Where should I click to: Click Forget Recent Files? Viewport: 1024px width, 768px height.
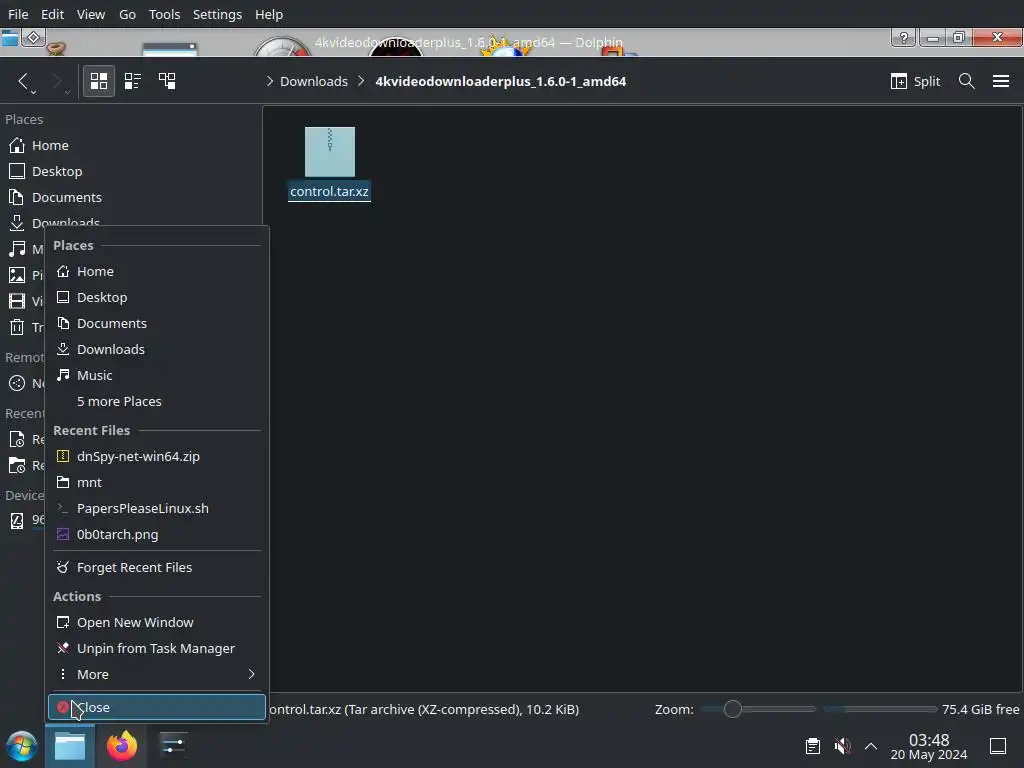click(x=157, y=568)
